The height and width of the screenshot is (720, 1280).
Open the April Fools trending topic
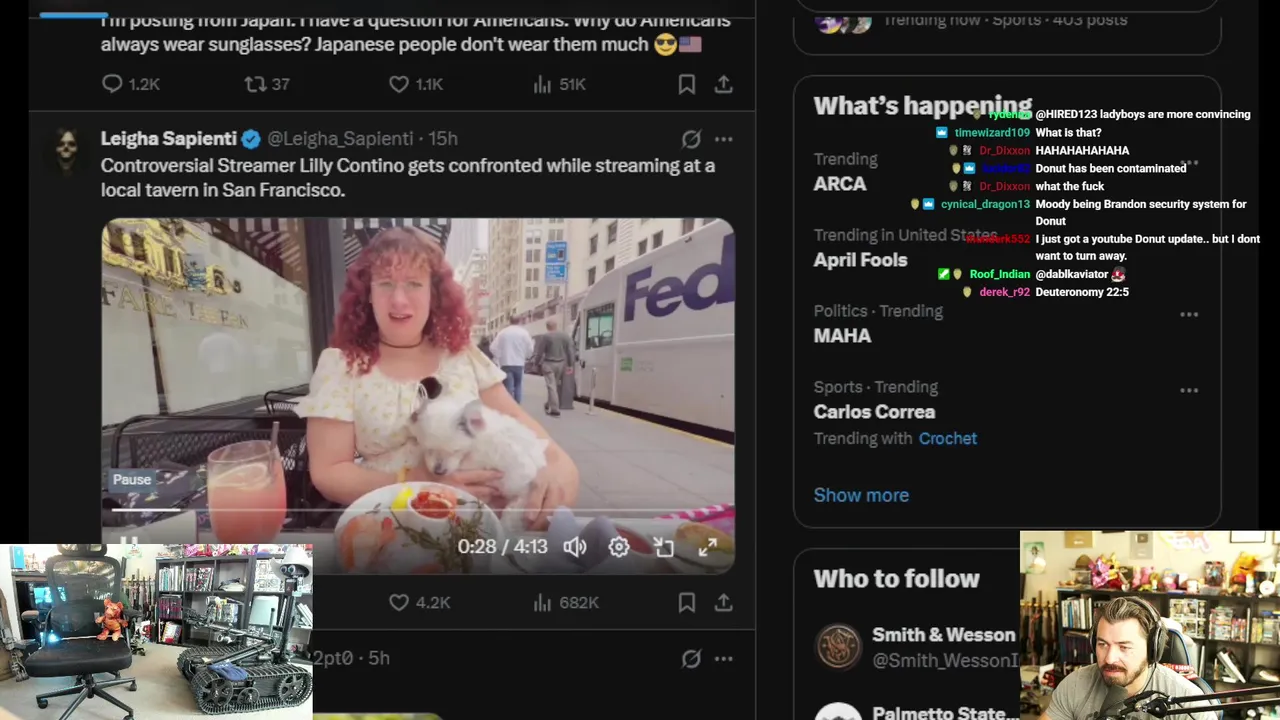[860, 260]
